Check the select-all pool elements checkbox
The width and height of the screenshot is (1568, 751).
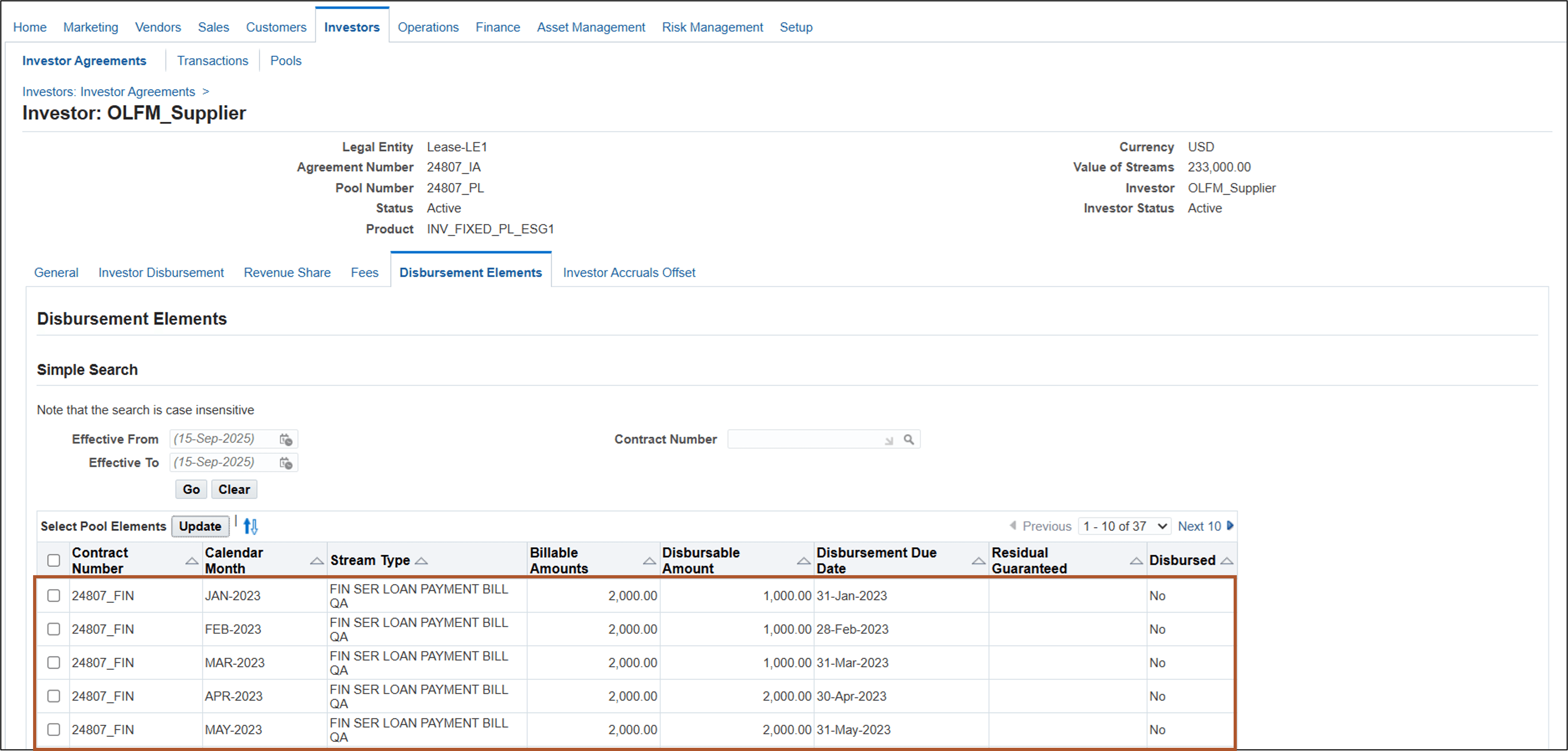click(x=53, y=560)
